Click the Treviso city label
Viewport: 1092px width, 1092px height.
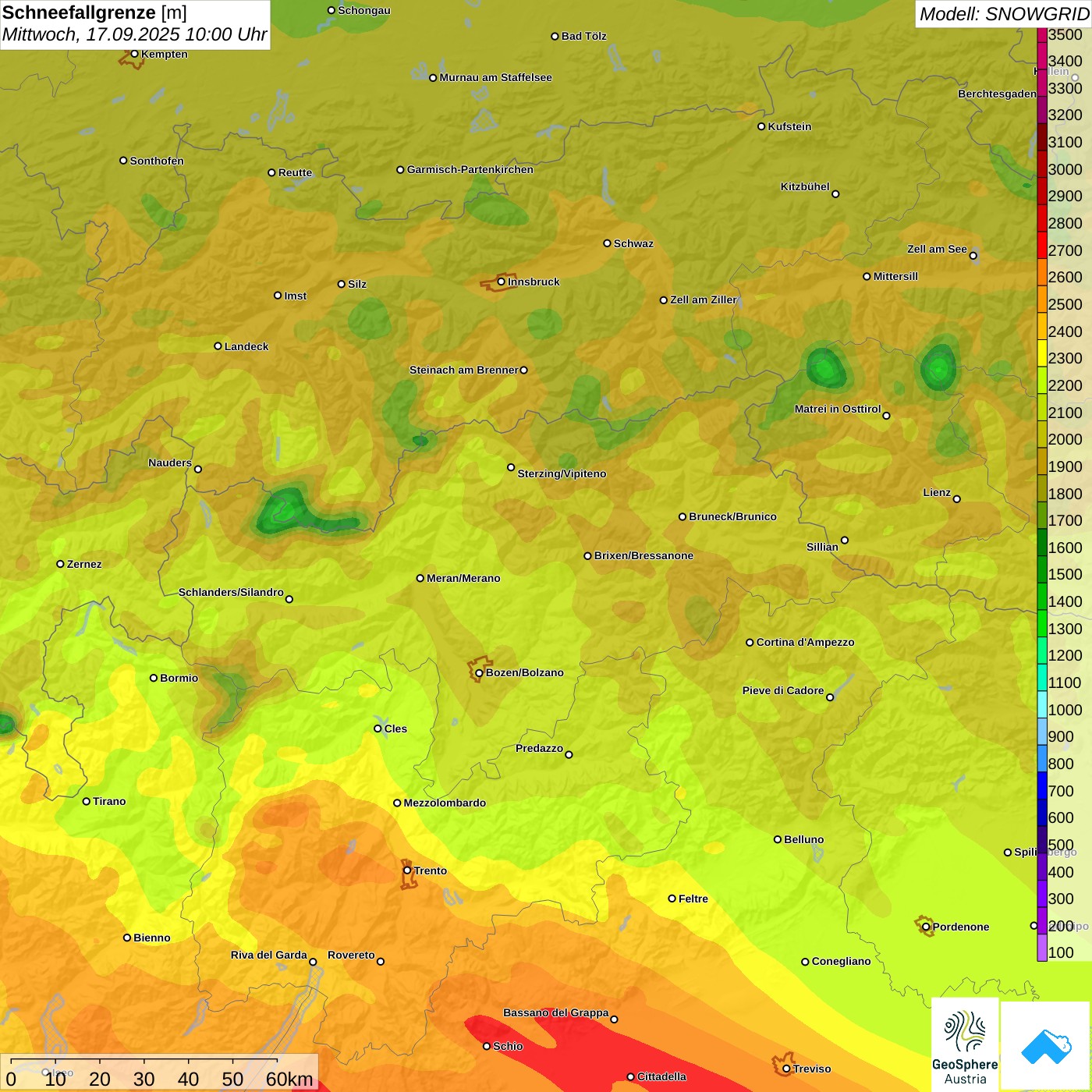(x=812, y=1069)
